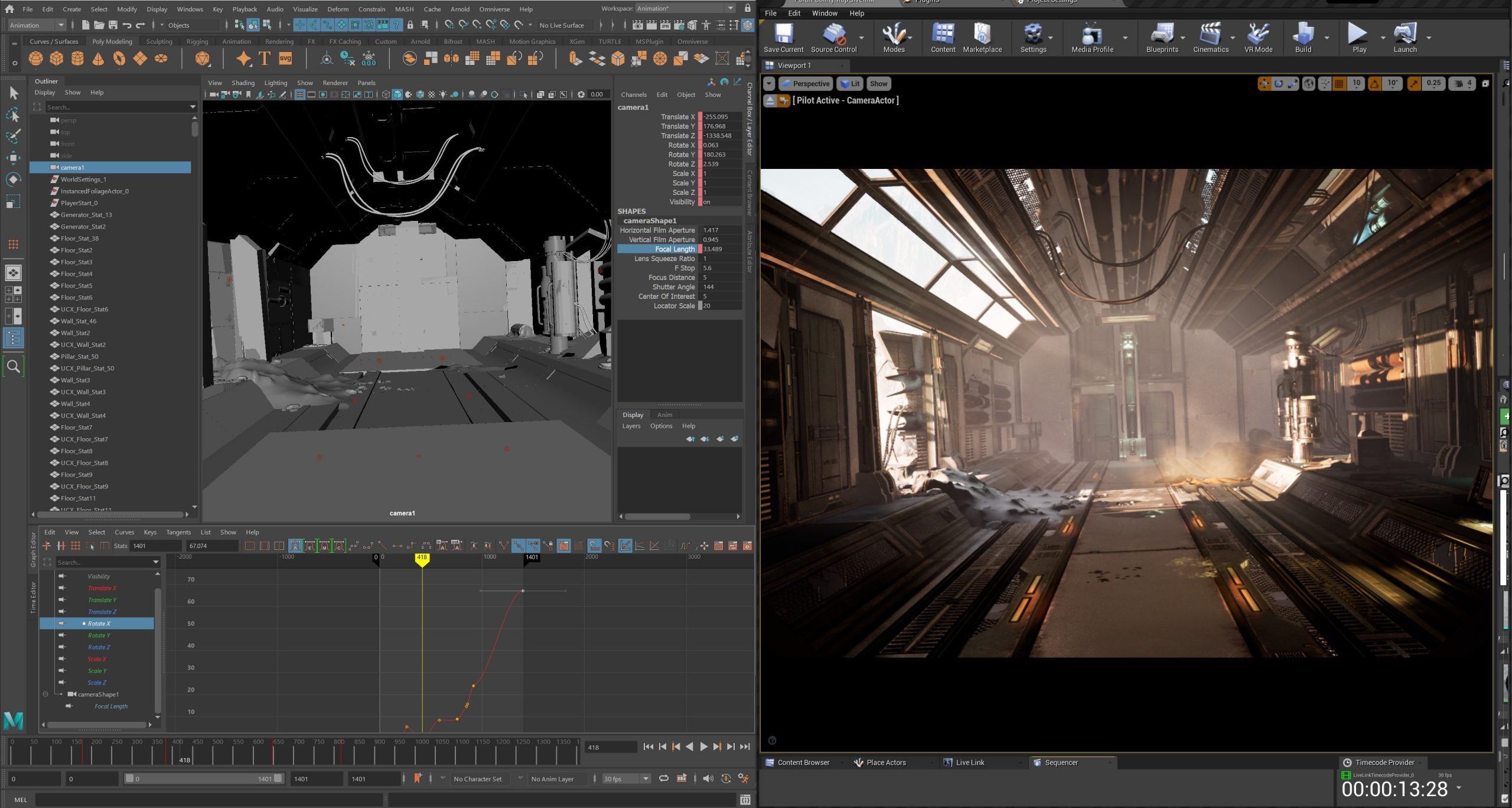This screenshot has height=808, width=1512.
Task: Switch to the Poly Modeling shelf tab
Action: pos(112,42)
